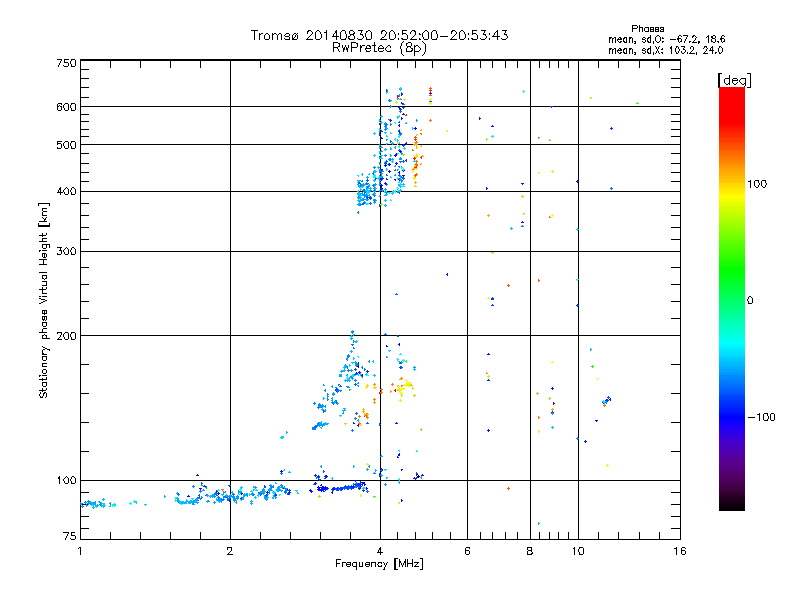800x600 pixels.
Task: Click the x-axis label '2'
Action: click(230, 551)
